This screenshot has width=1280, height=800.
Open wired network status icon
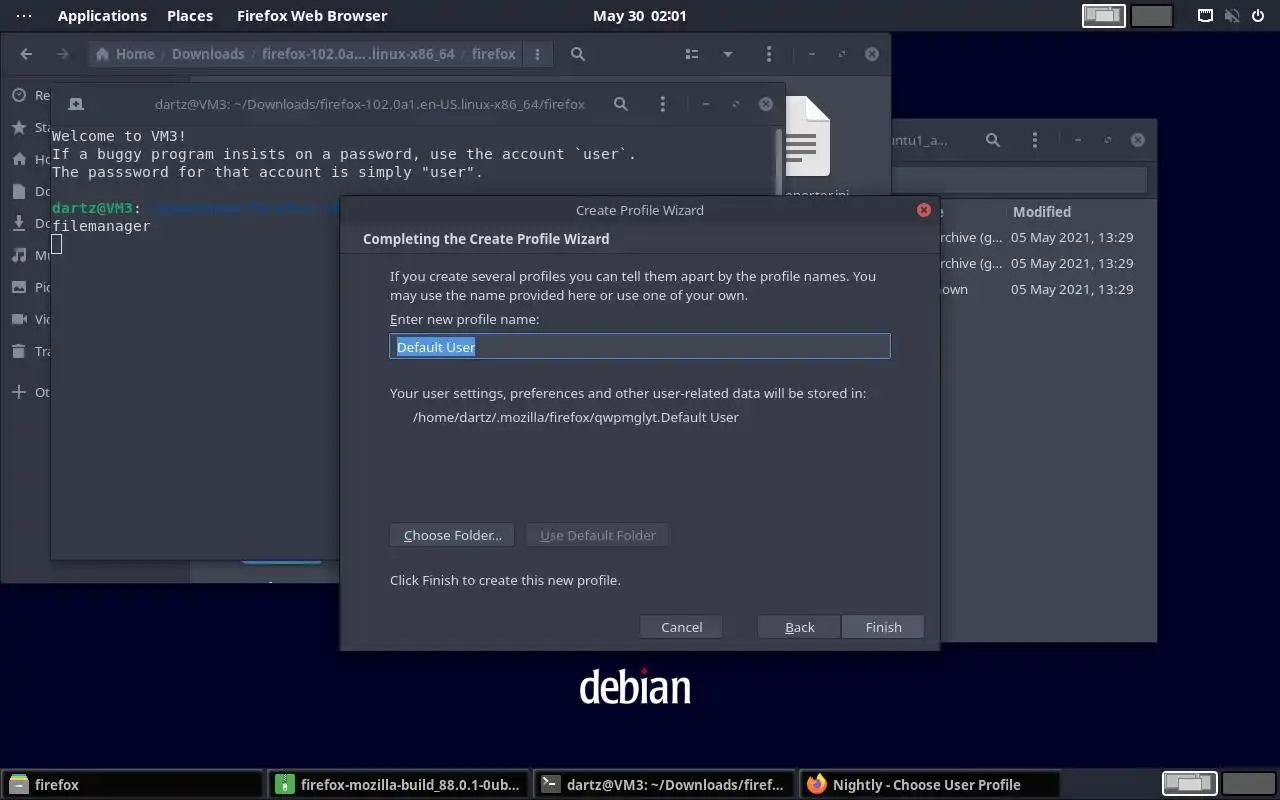1206,15
